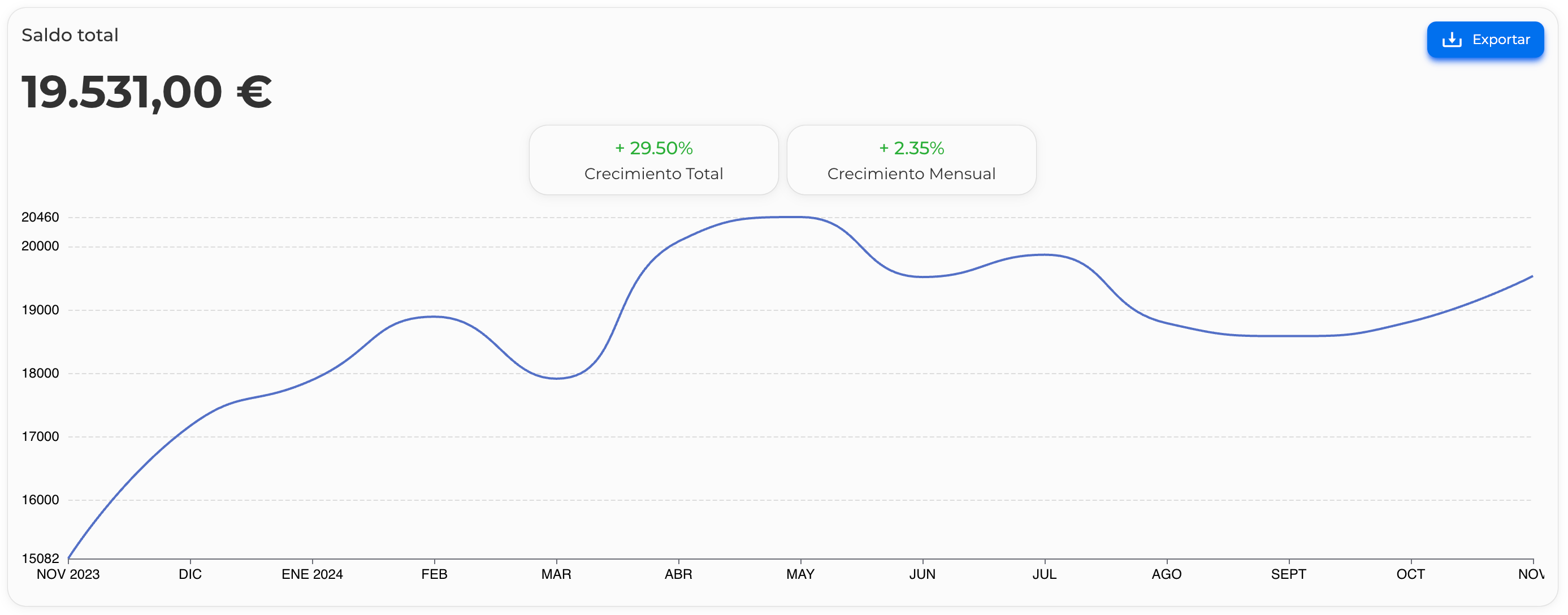This screenshot has height=615, width=1568.
Task: Click the ENE 2024 axis label
Action: 311,574
